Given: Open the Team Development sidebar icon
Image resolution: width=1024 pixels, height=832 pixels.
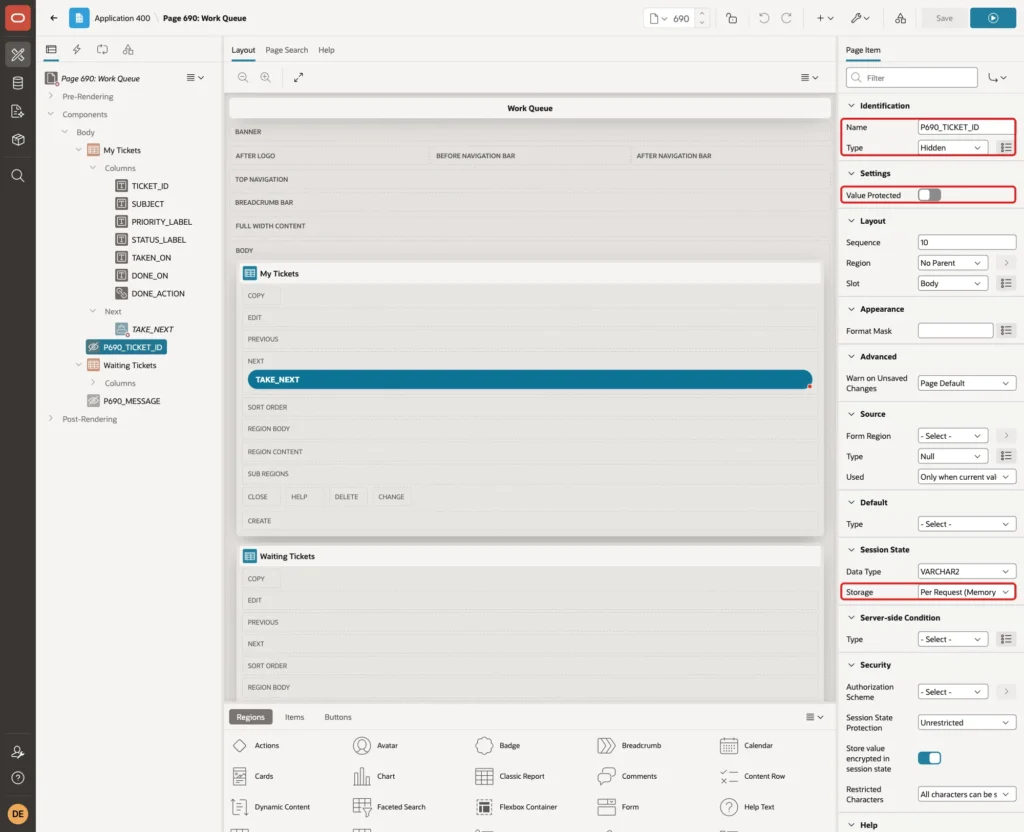Looking at the screenshot, I should [x=18, y=112].
